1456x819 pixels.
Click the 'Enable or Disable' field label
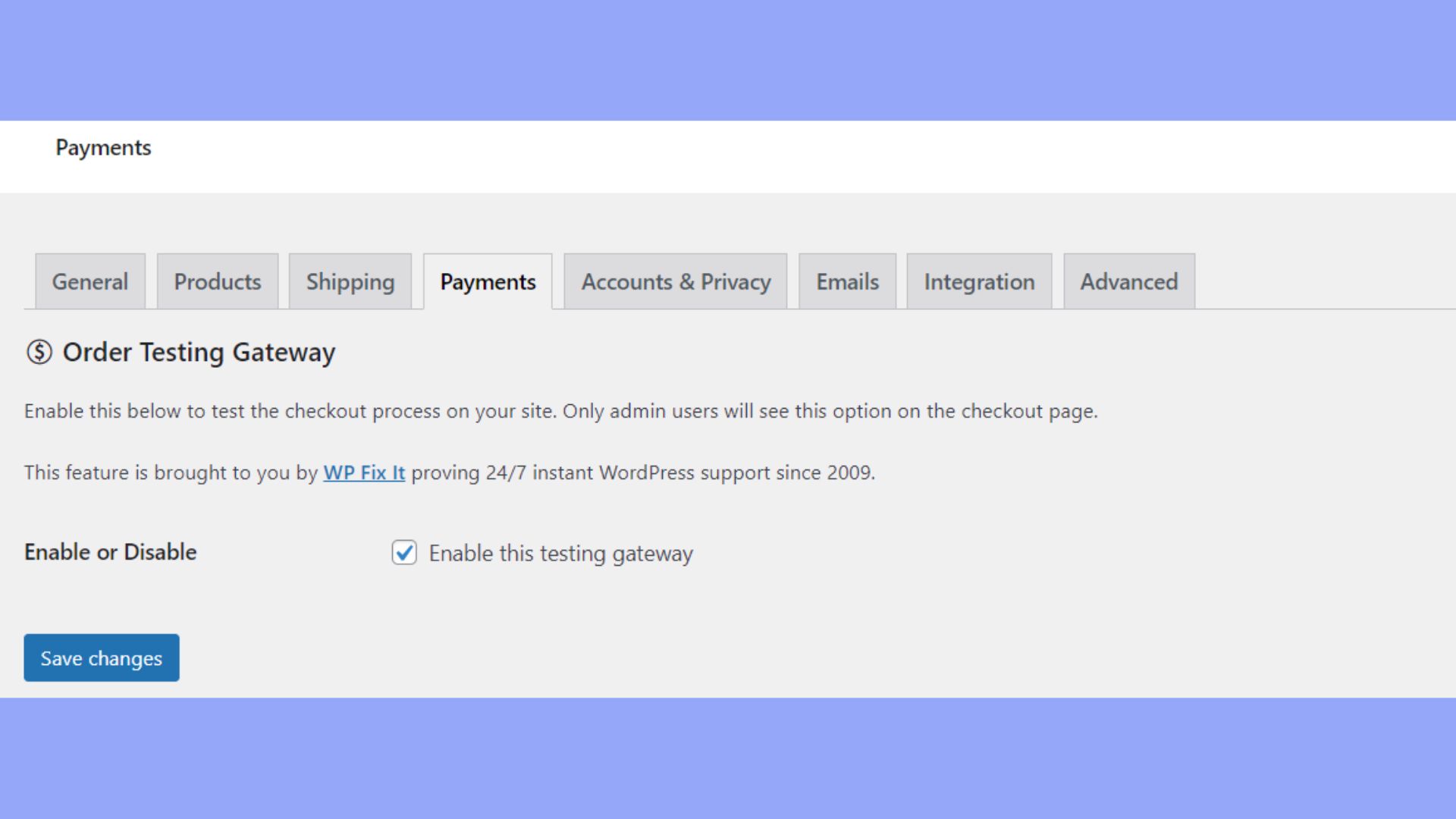[x=111, y=552]
